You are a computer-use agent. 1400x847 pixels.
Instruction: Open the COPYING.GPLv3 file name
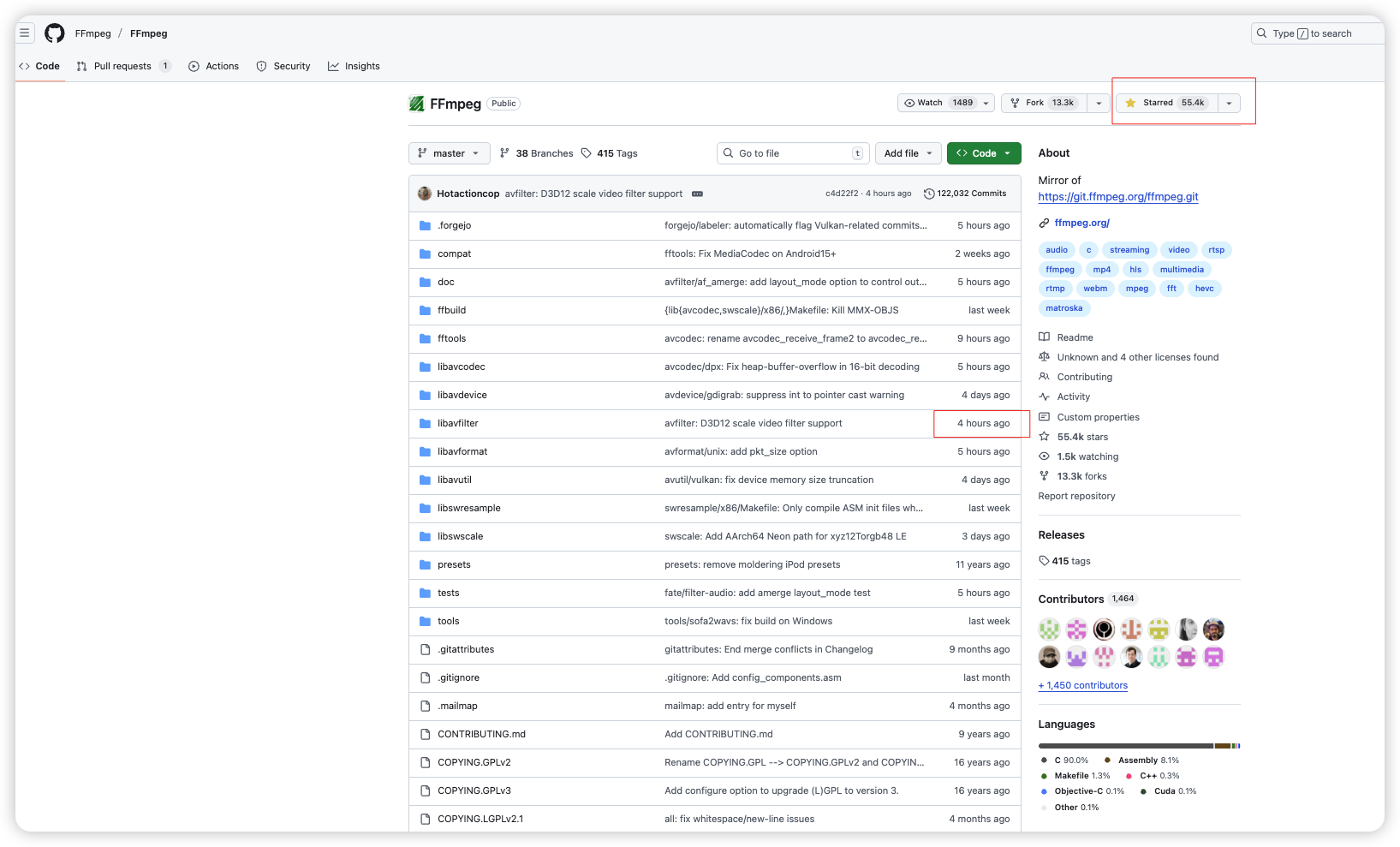474,790
